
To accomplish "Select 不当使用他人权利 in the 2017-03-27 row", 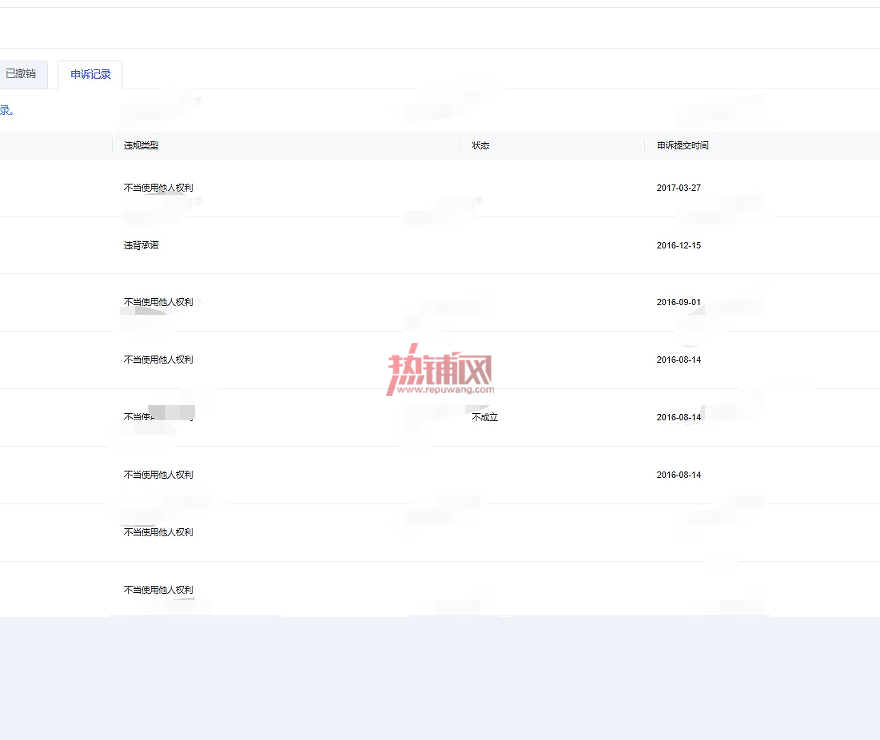I will [158, 188].
